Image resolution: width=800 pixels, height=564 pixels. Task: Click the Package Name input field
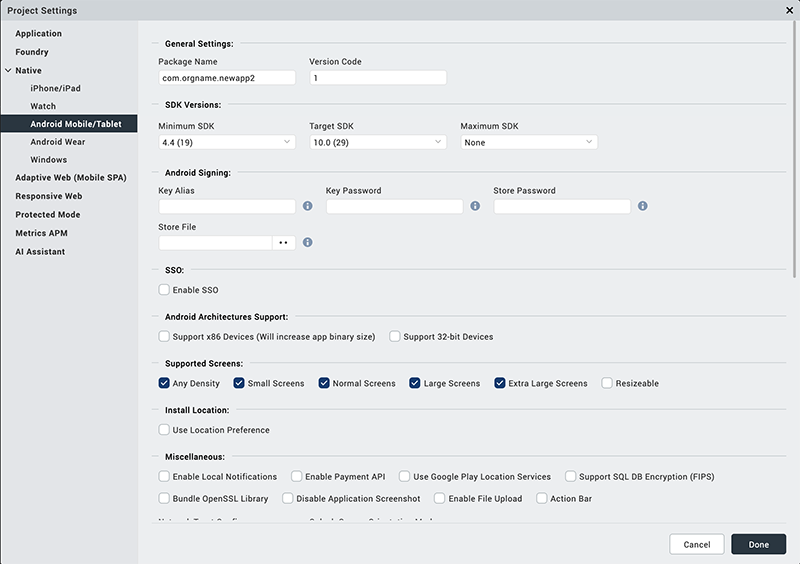[226, 77]
